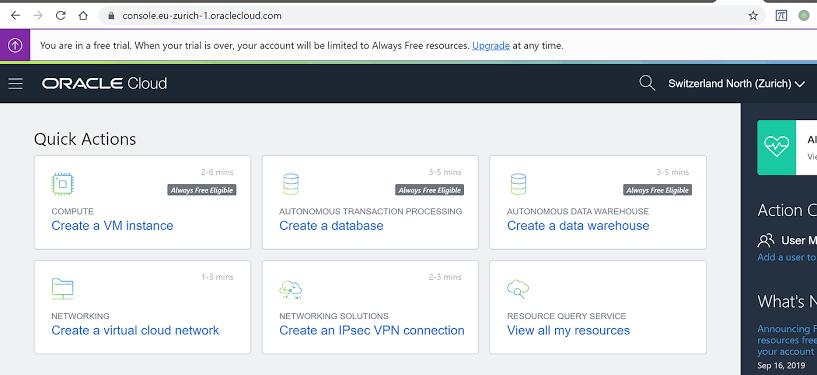
Task: Go back with the browser back arrow
Action: (x=15, y=16)
